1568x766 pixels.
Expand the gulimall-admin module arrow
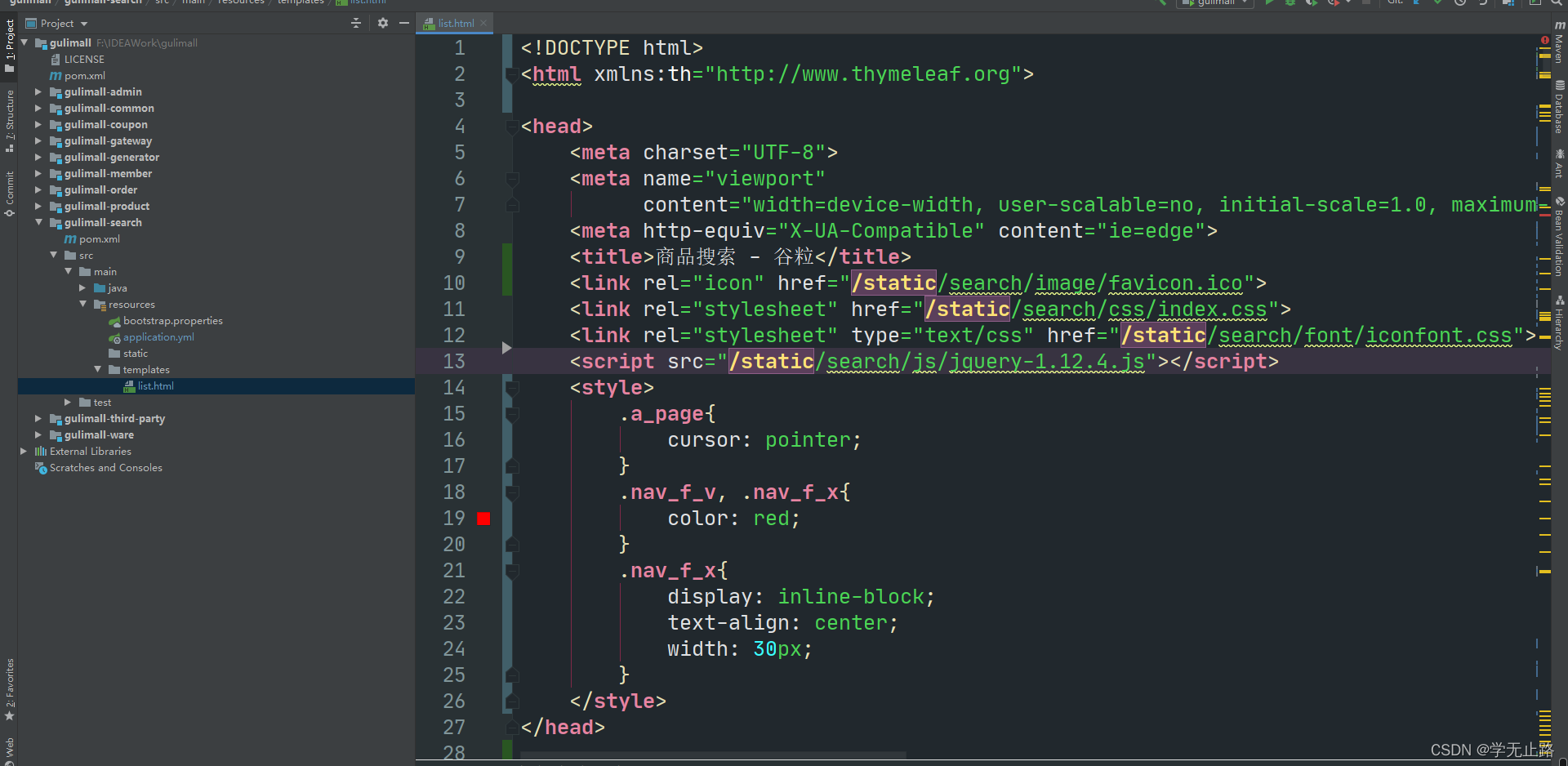click(38, 92)
